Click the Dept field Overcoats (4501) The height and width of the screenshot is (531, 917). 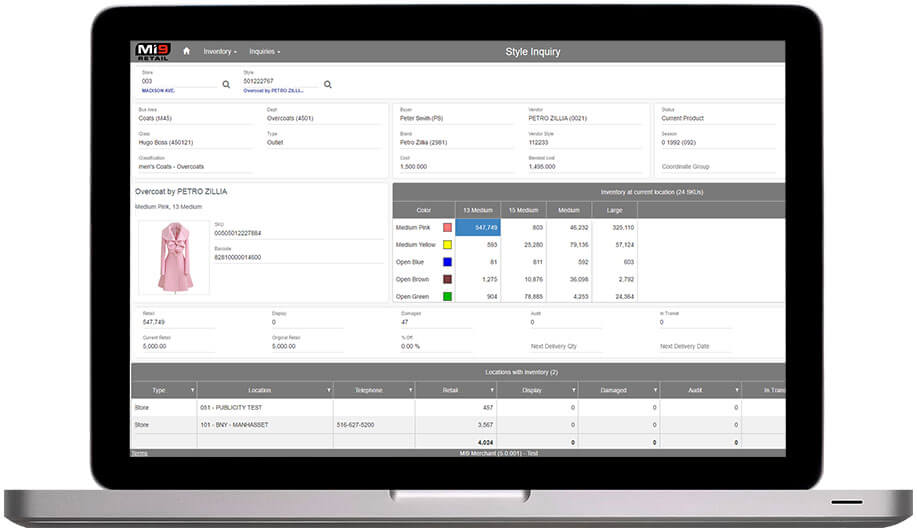[323, 118]
